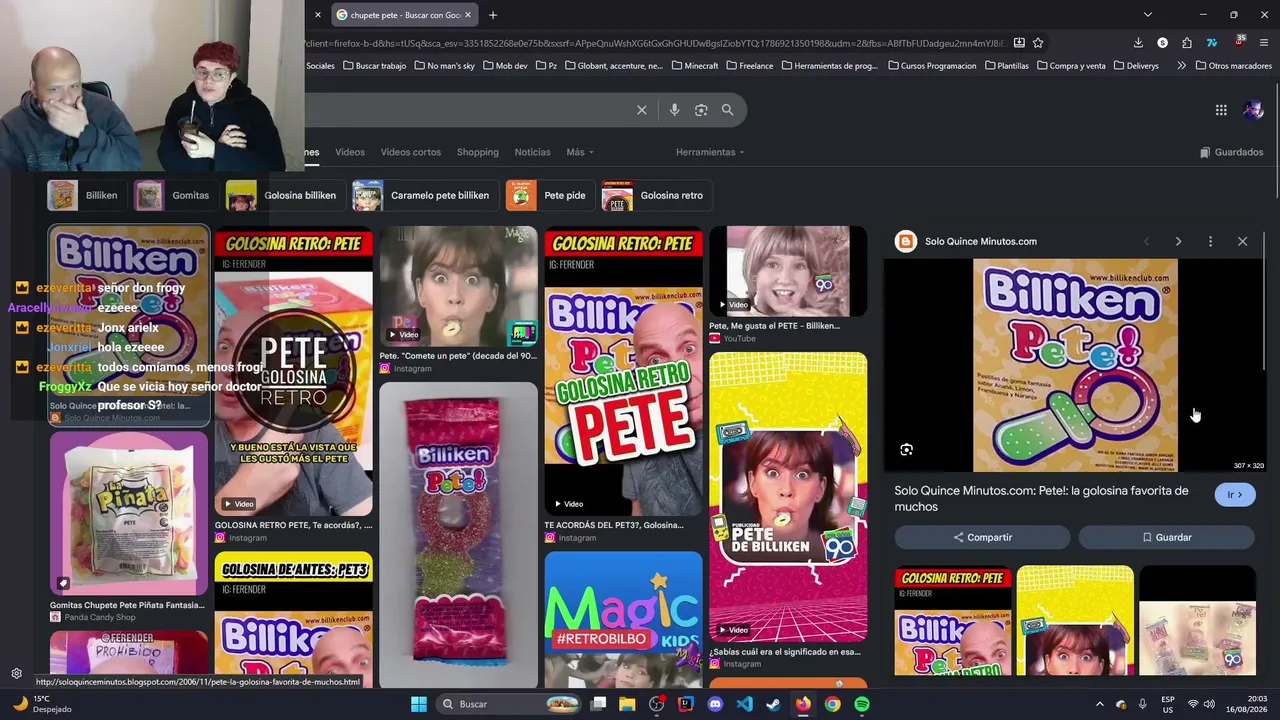Image resolution: width=1280 pixels, height=720 pixels.
Task: Open the Billiken Pete candy wrapper image
Action: 458,535
